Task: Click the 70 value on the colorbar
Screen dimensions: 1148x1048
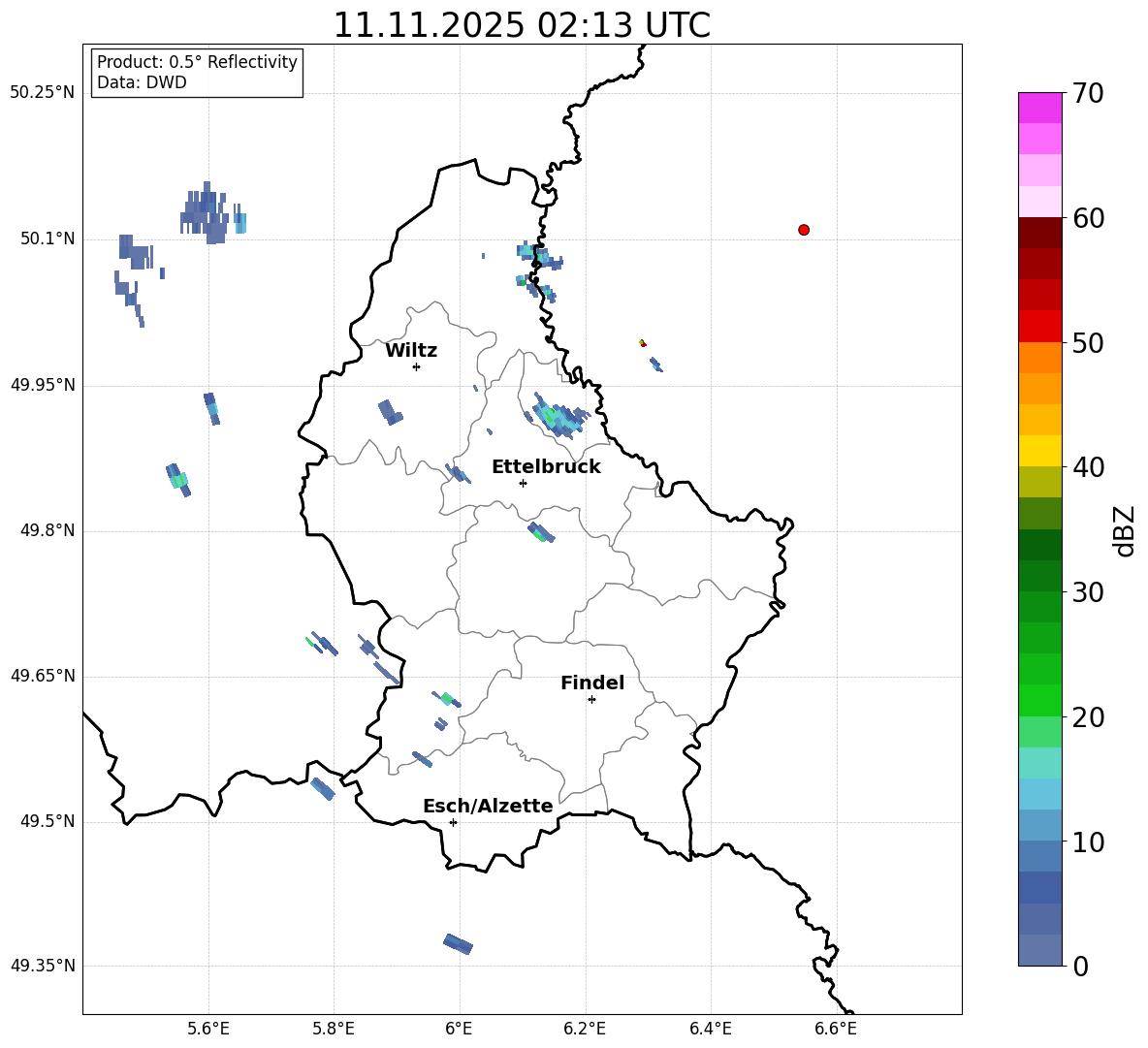Action: coord(1088,93)
